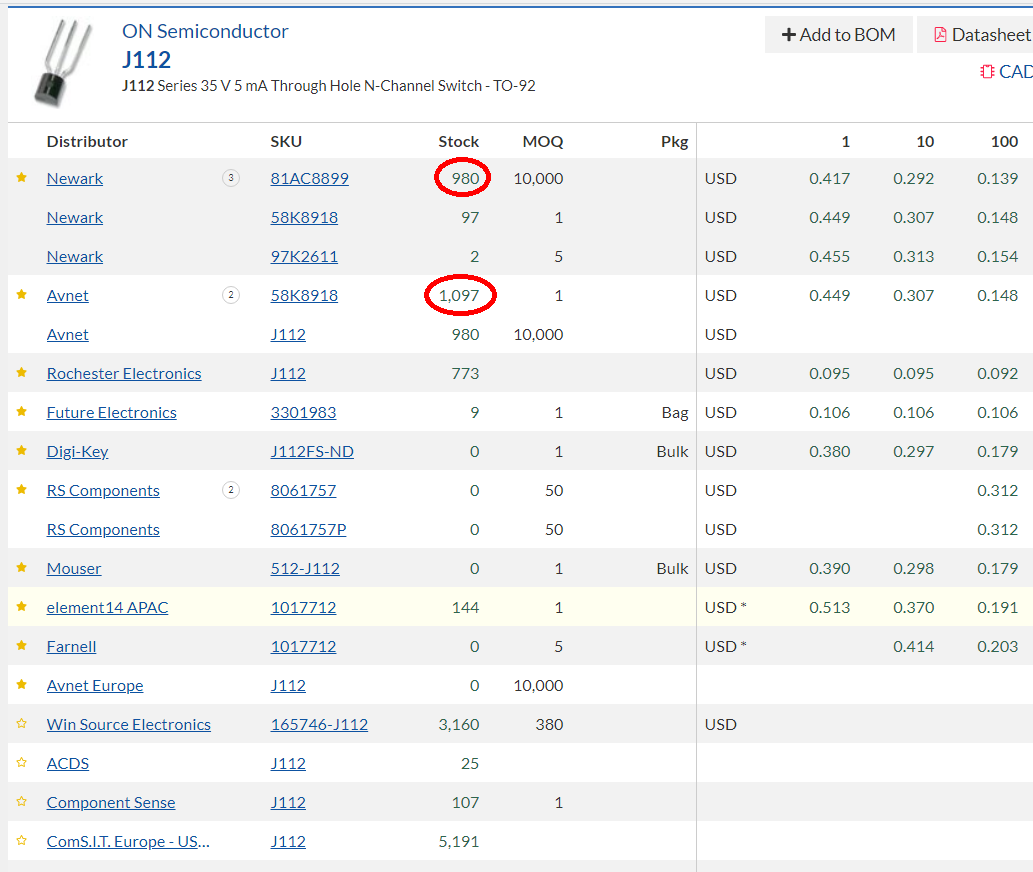The width and height of the screenshot is (1033, 872).
Task: Open the RS Components link in row 8061757
Action: click(x=103, y=491)
